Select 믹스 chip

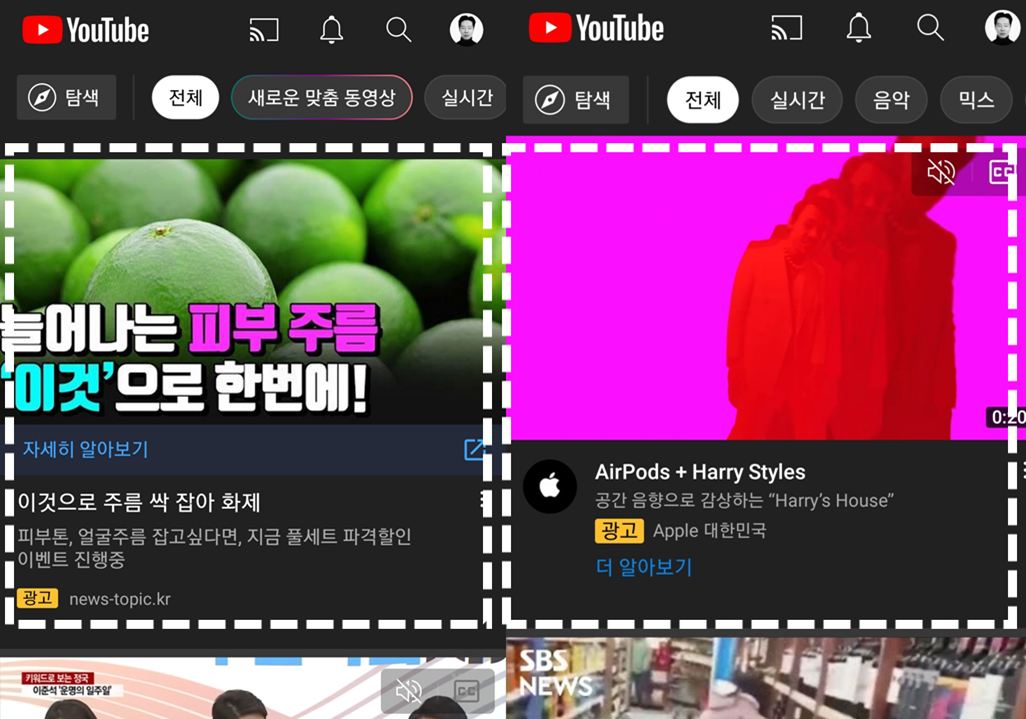976,100
